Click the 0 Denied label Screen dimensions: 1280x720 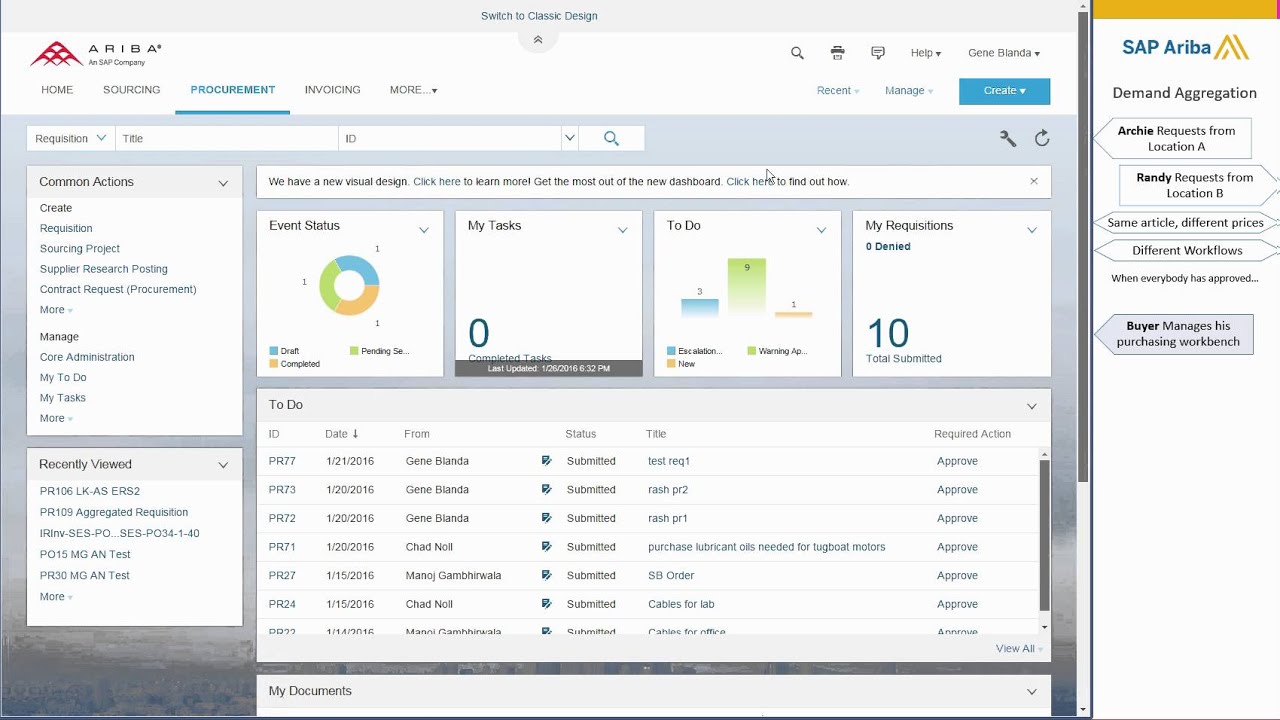tap(888, 247)
